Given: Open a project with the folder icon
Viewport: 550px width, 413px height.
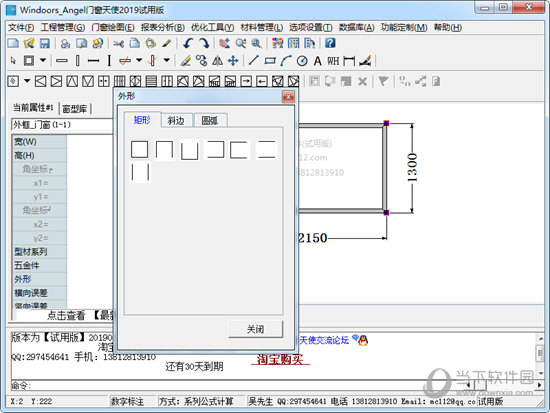Looking at the screenshot, I should tap(29, 43).
